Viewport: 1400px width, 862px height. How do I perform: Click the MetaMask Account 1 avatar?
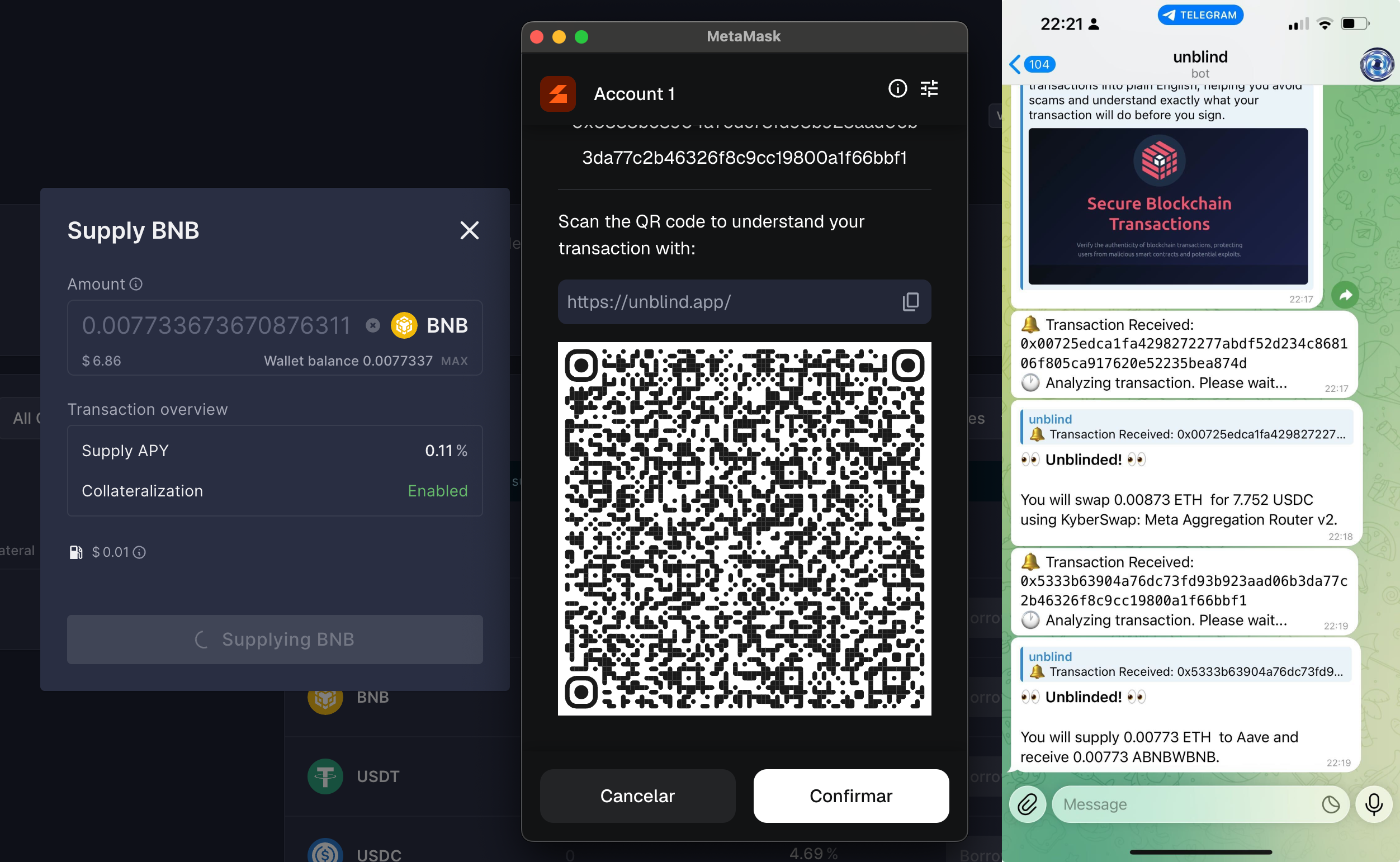click(x=557, y=94)
